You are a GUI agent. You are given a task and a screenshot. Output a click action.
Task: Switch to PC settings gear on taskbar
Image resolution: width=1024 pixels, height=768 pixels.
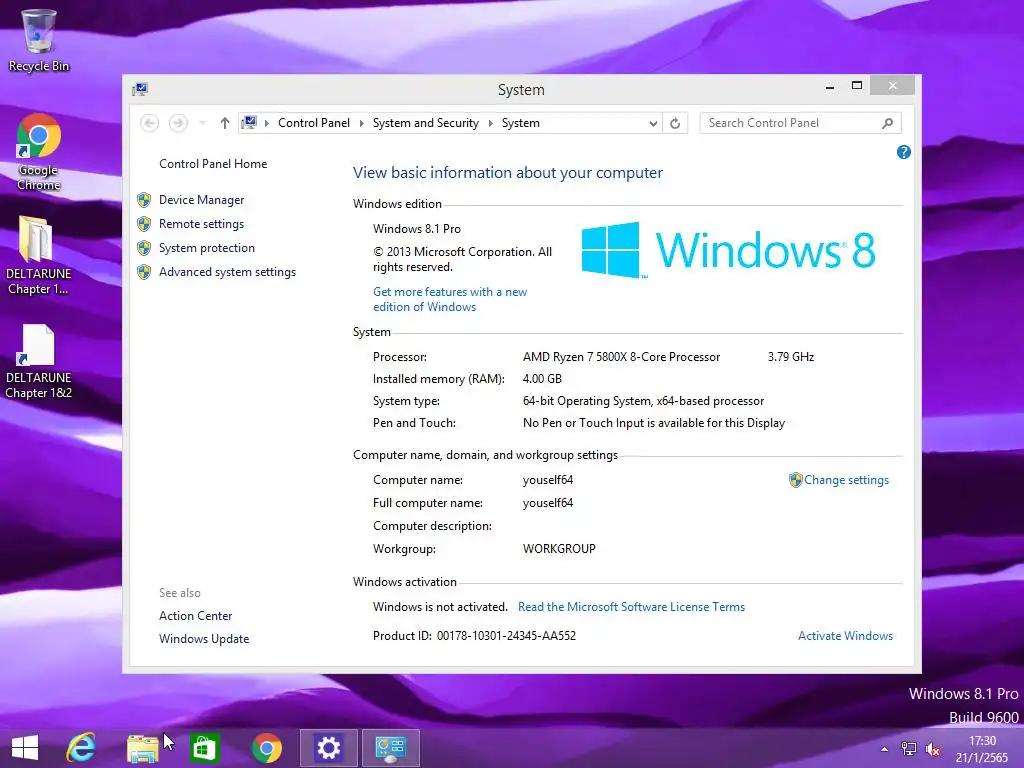coord(328,748)
